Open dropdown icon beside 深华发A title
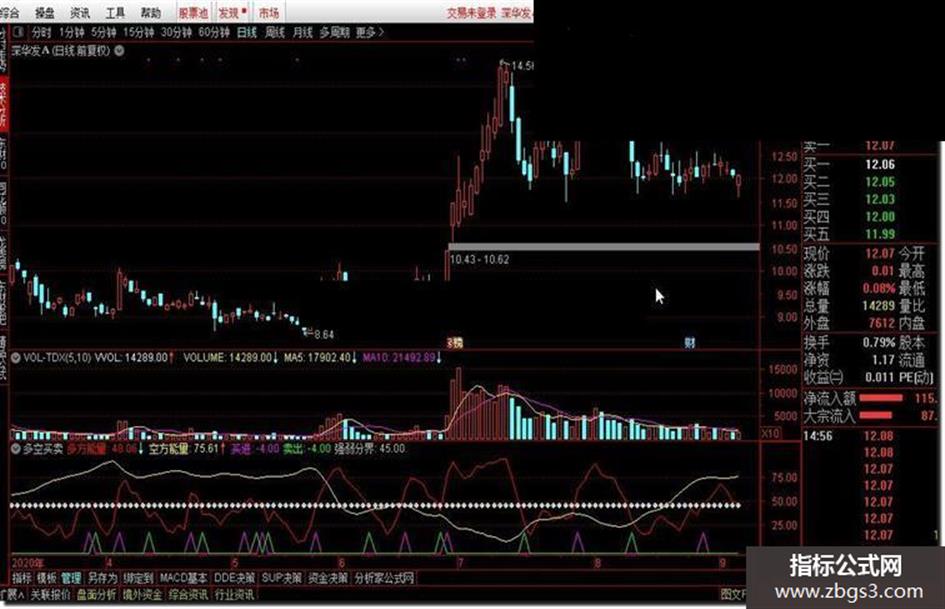Image resolution: width=945 pixels, height=609 pixels. point(119,51)
